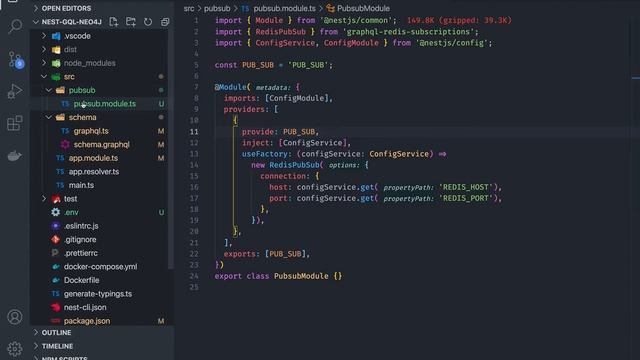Open docker-compose.yml file
640x360 pixels.
tap(100, 267)
